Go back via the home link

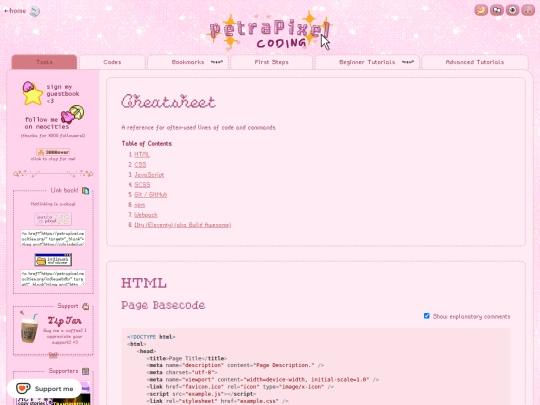tap(15, 11)
